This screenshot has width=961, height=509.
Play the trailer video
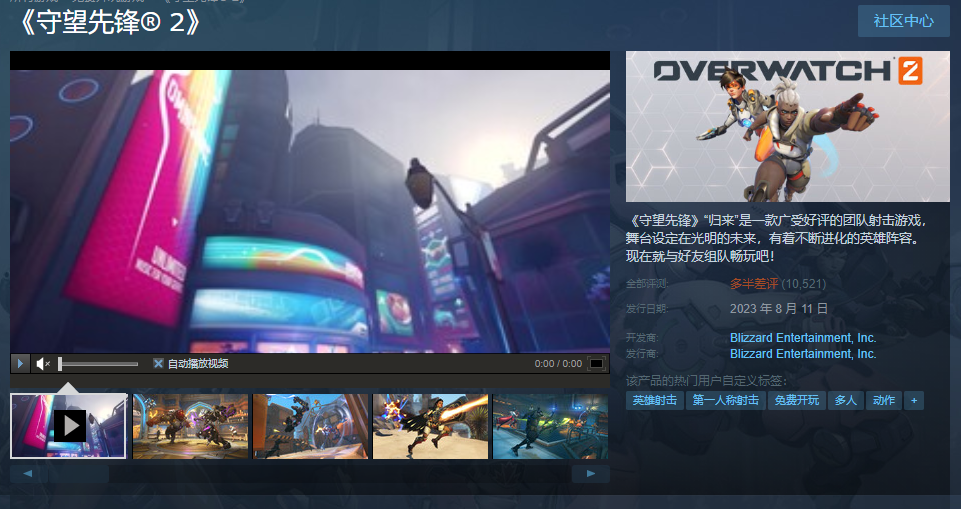coord(20,364)
